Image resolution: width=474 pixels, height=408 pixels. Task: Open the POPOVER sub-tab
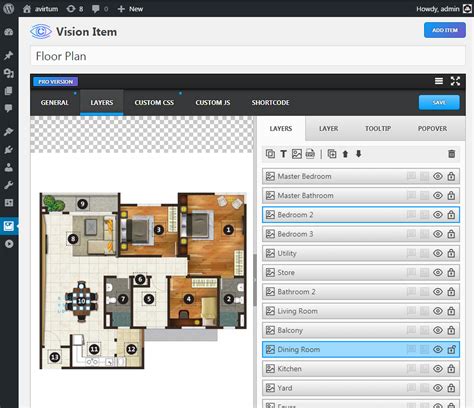coord(432,129)
